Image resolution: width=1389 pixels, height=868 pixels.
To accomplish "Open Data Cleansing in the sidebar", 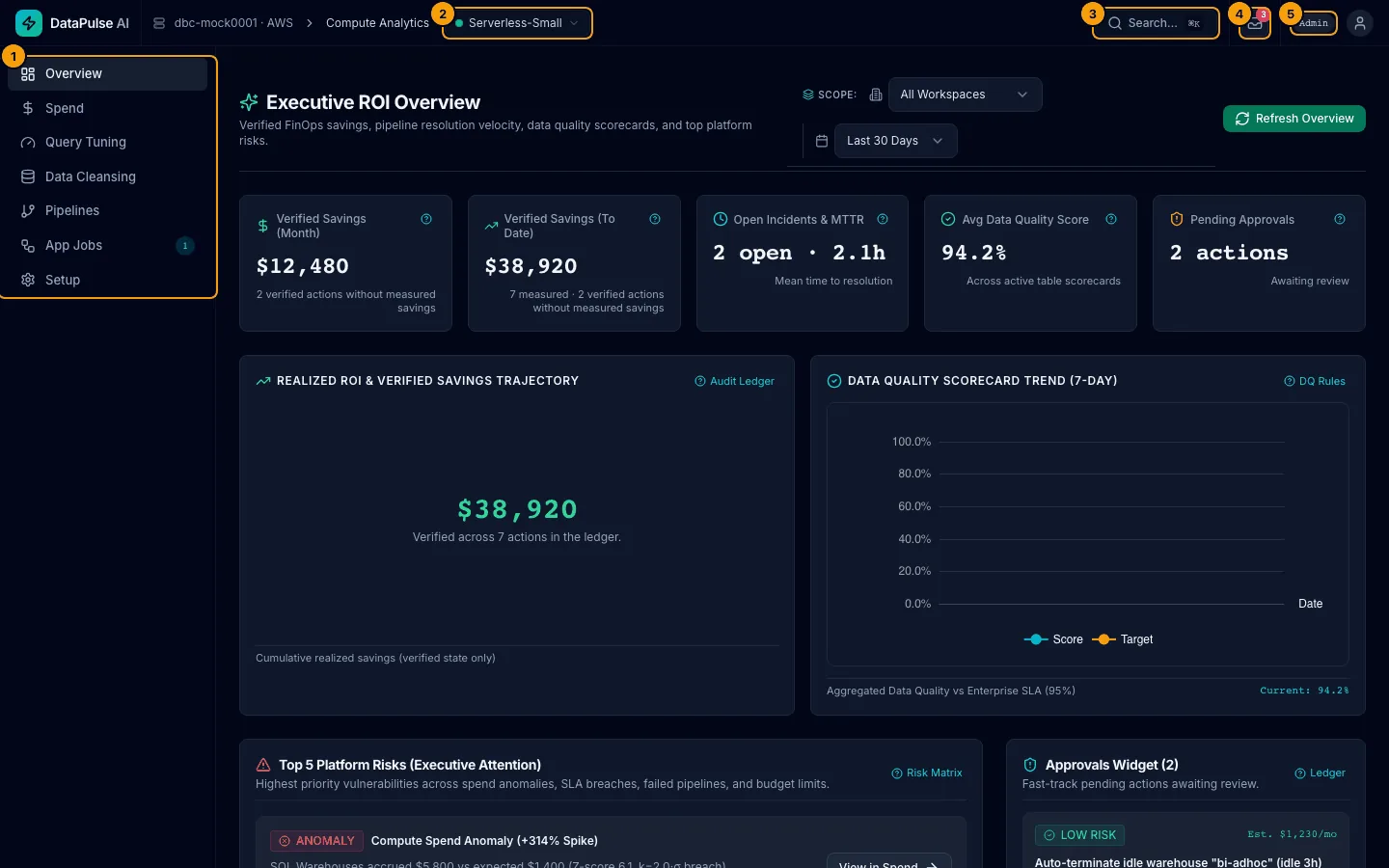I will (x=107, y=176).
